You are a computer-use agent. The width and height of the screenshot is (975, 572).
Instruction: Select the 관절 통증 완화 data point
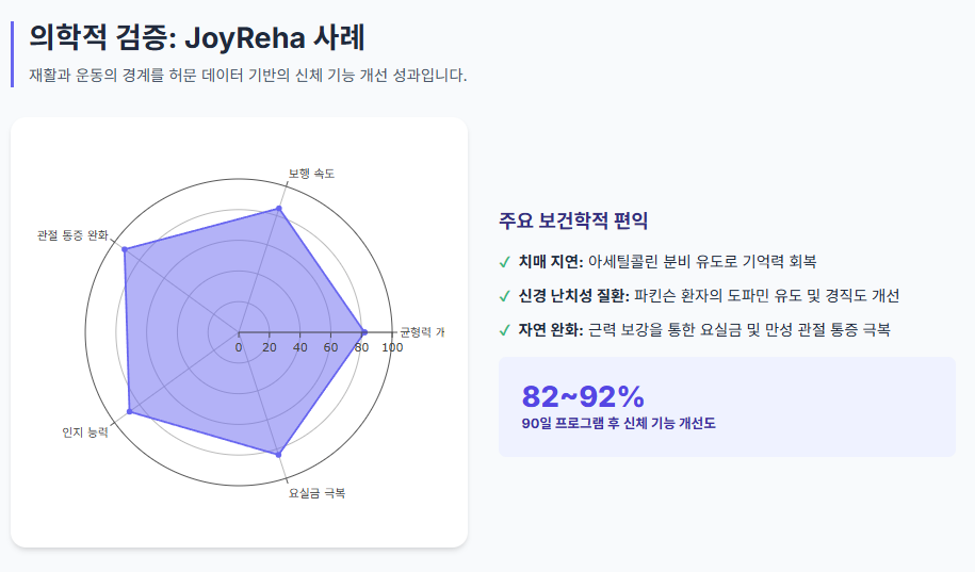(124, 250)
